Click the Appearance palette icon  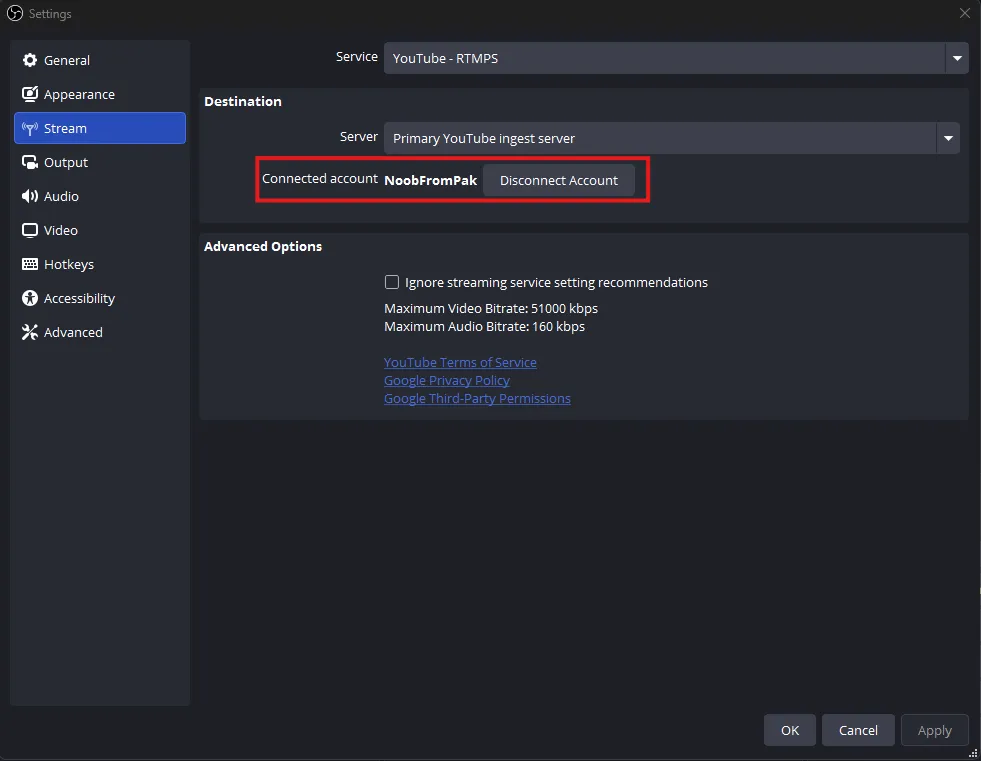[x=30, y=94]
